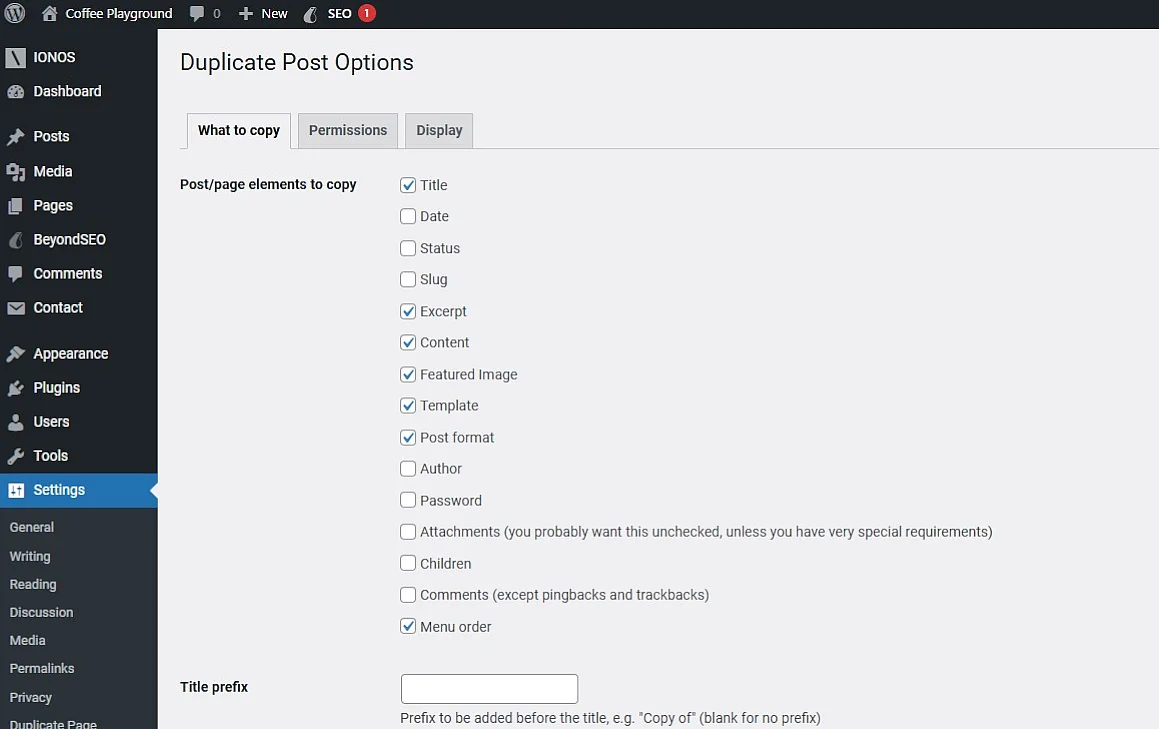Click the Comments speech bubble icon in sidebar
This screenshot has width=1159, height=729.
point(16,274)
